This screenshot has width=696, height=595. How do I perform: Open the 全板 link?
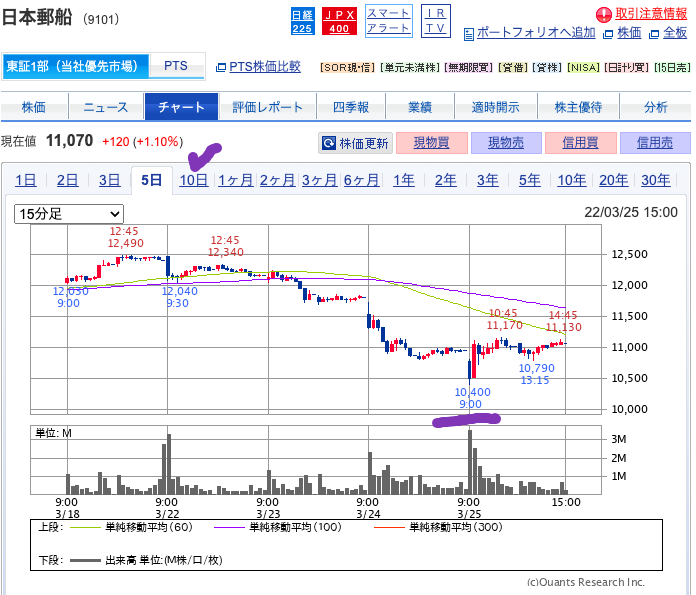tap(675, 33)
